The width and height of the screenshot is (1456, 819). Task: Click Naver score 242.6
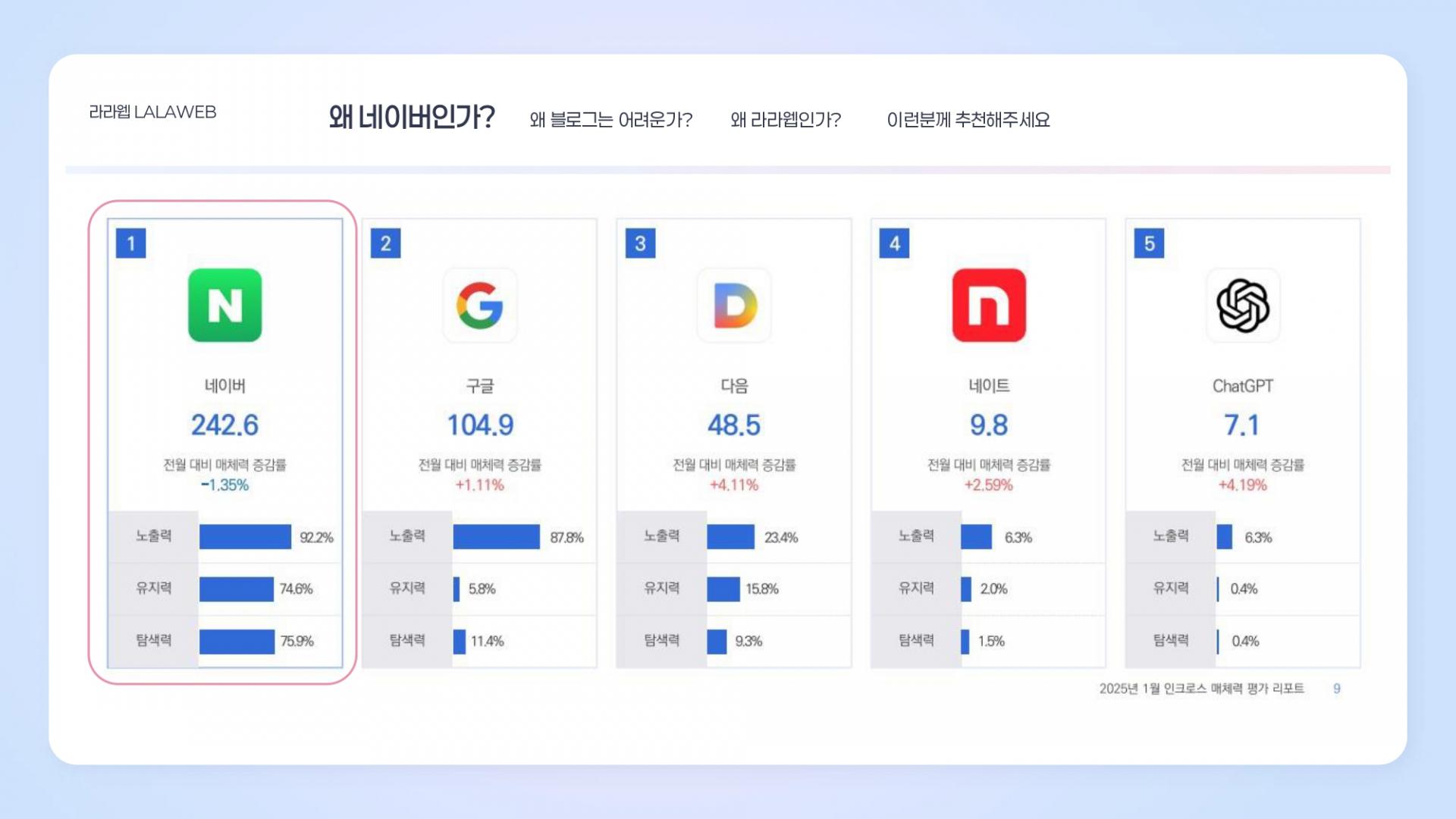224,425
